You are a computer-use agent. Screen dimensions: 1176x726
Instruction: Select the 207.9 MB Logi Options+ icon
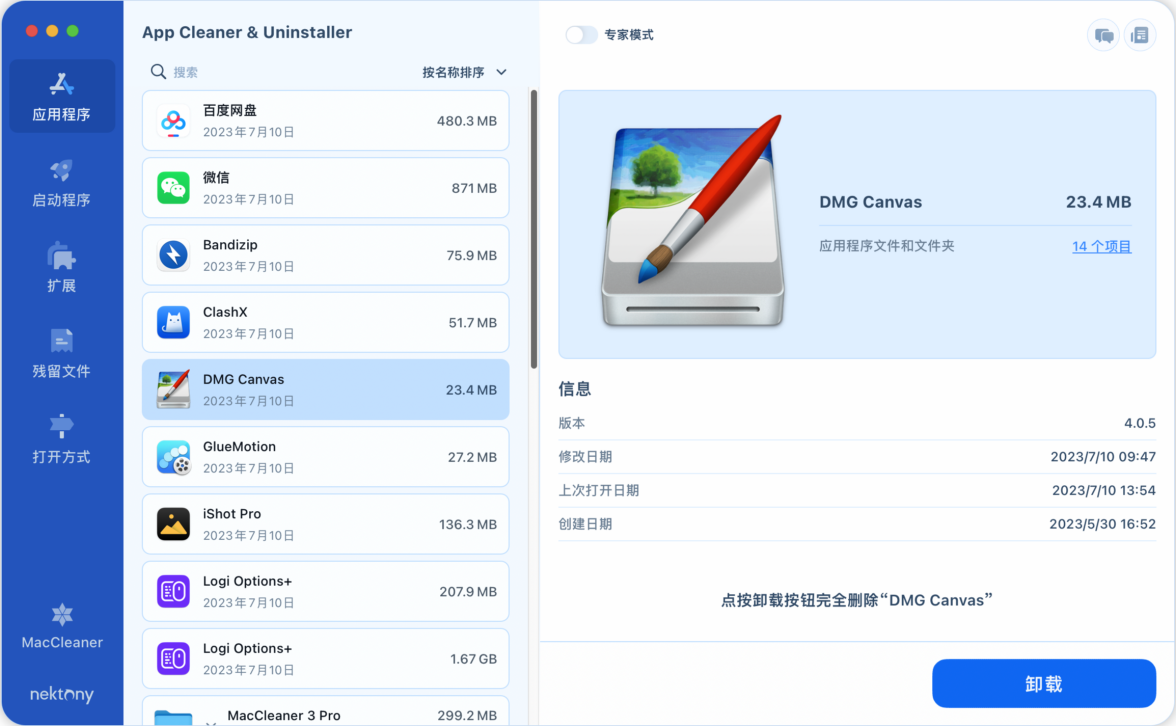[x=173, y=591]
